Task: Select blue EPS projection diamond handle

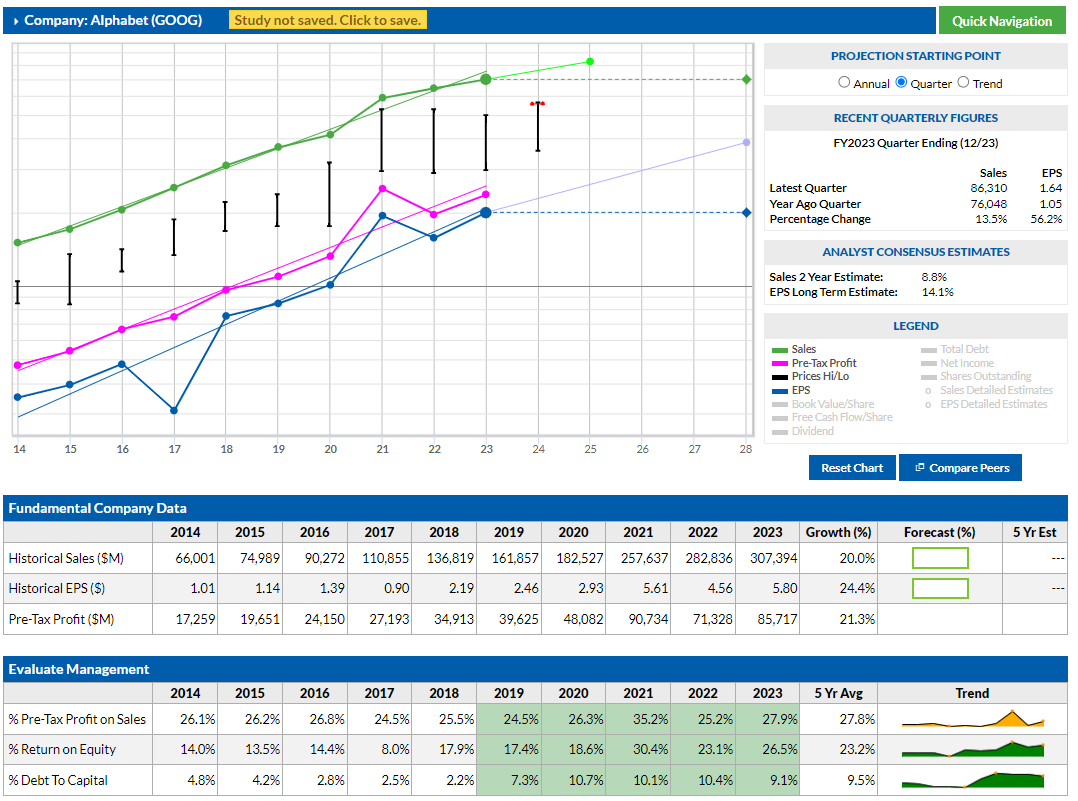Action: tap(747, 212)
